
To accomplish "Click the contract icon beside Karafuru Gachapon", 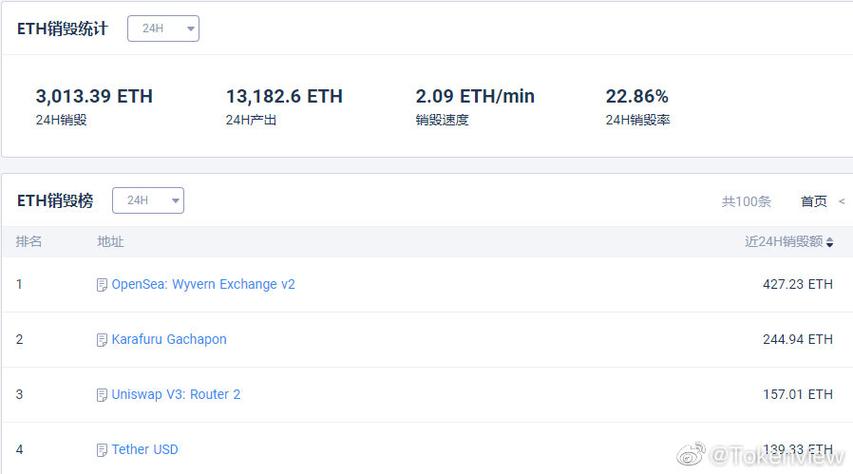I will pos(102,340).
